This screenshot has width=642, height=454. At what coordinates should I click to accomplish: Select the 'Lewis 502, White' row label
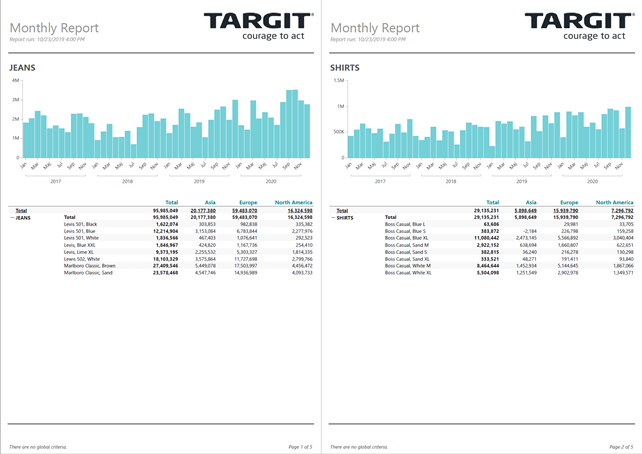[81, 259]
